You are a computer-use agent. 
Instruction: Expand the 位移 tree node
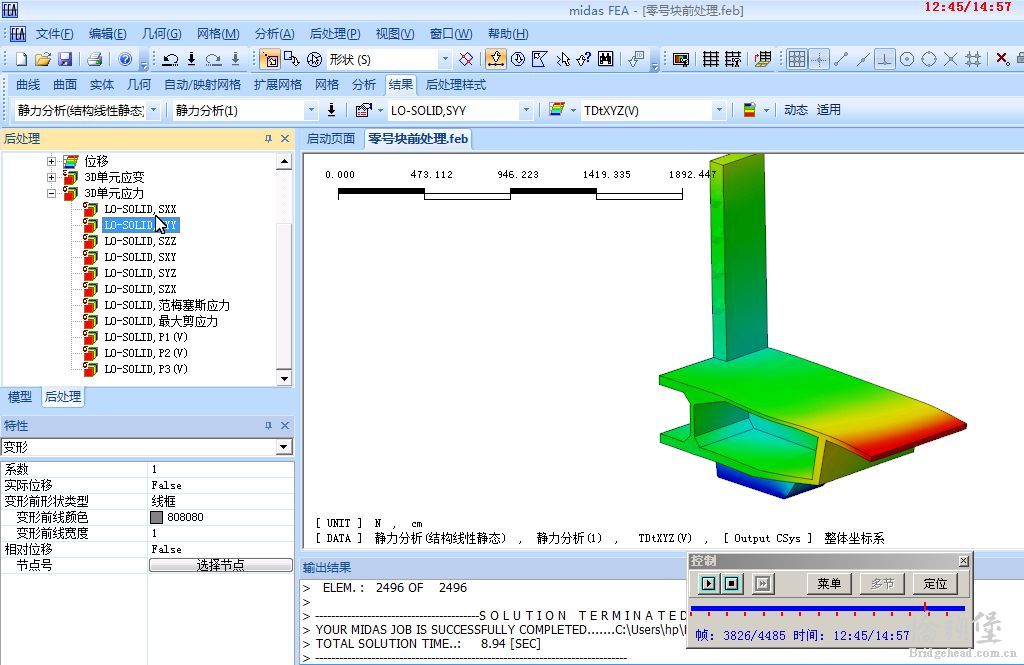[52, 161]
